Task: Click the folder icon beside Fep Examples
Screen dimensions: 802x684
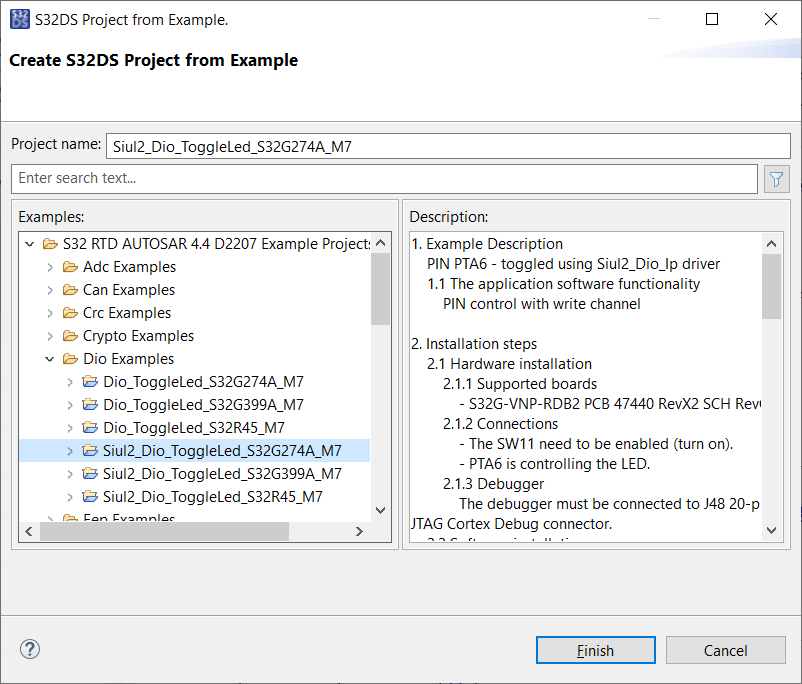Action: coord(69,519)
